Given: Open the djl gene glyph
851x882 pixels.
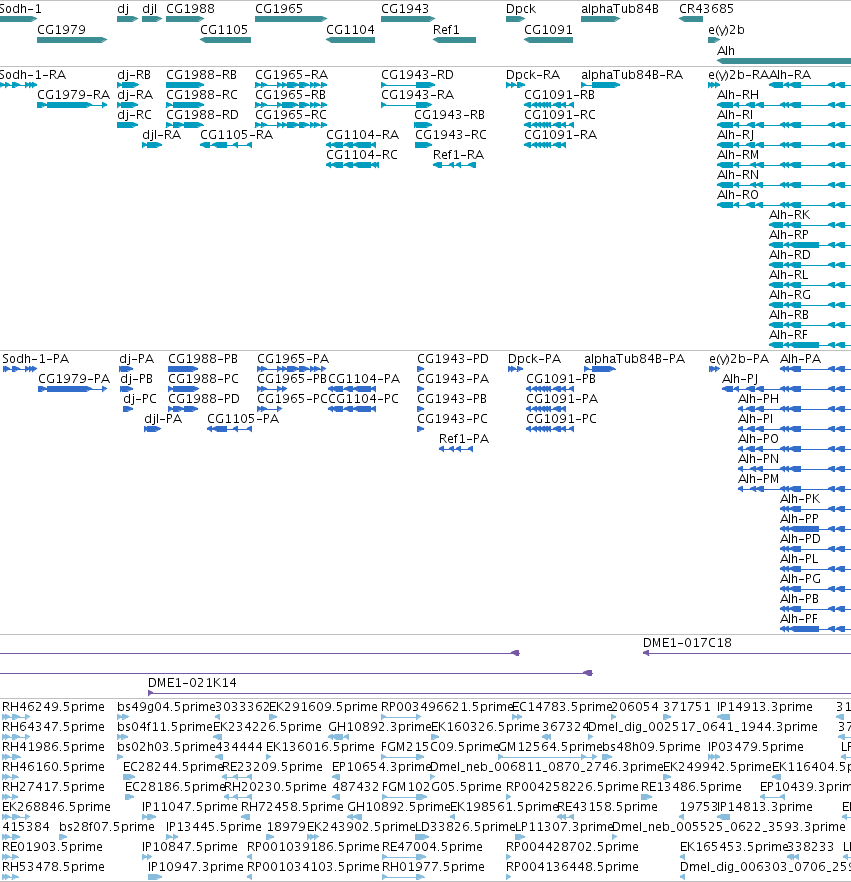Looking at the screenshot, I should click(x=152, y=19).
